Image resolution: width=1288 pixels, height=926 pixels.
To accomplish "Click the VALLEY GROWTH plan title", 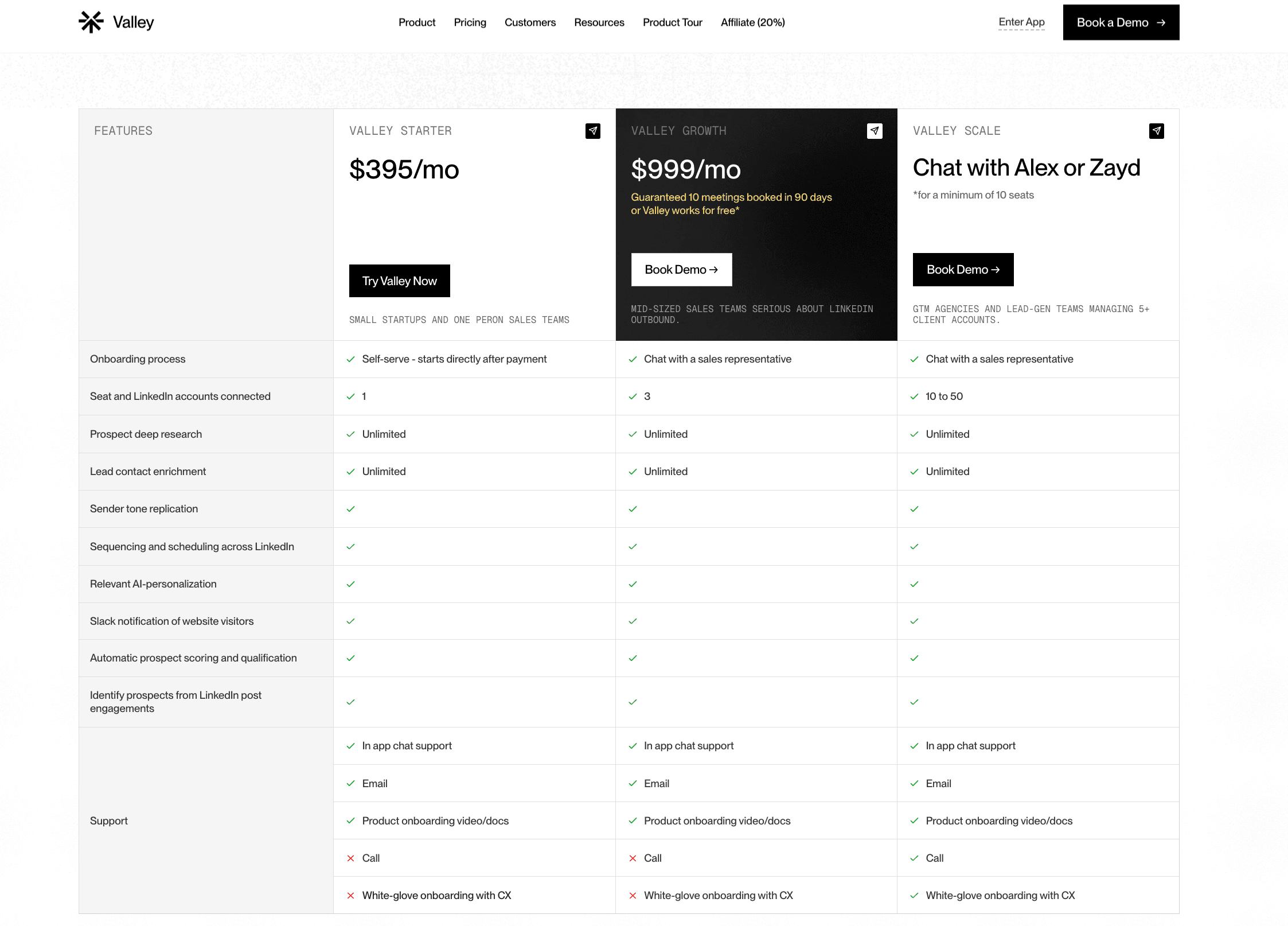I will 678,131.
